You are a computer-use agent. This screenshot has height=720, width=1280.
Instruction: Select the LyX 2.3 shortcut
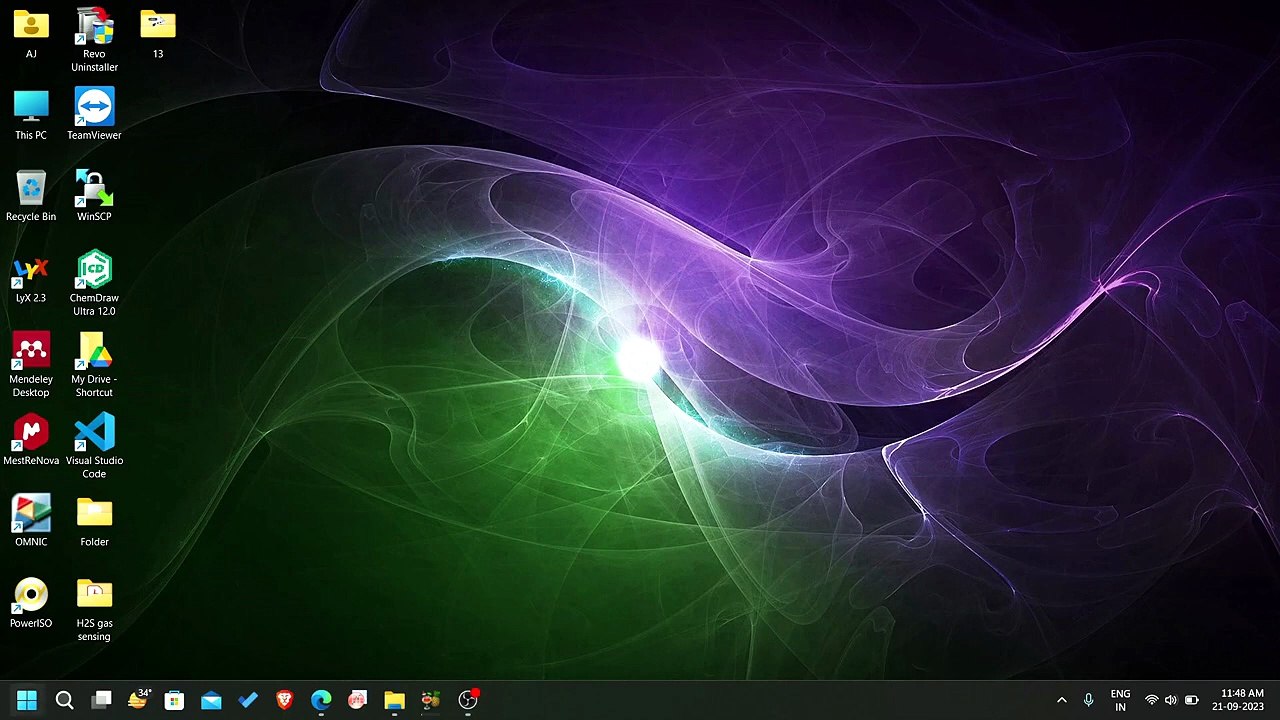31,278
